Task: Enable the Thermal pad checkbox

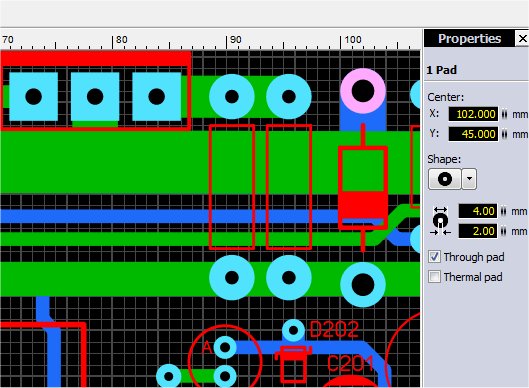Action: pyautogui.click(x=434, y=277)
